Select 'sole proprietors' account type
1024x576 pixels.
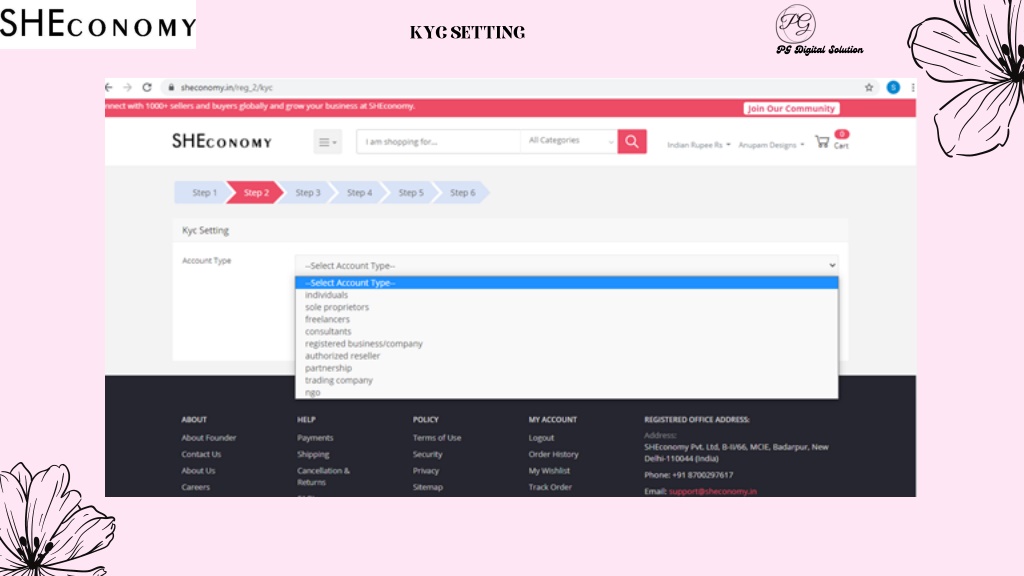click(566, 307)
